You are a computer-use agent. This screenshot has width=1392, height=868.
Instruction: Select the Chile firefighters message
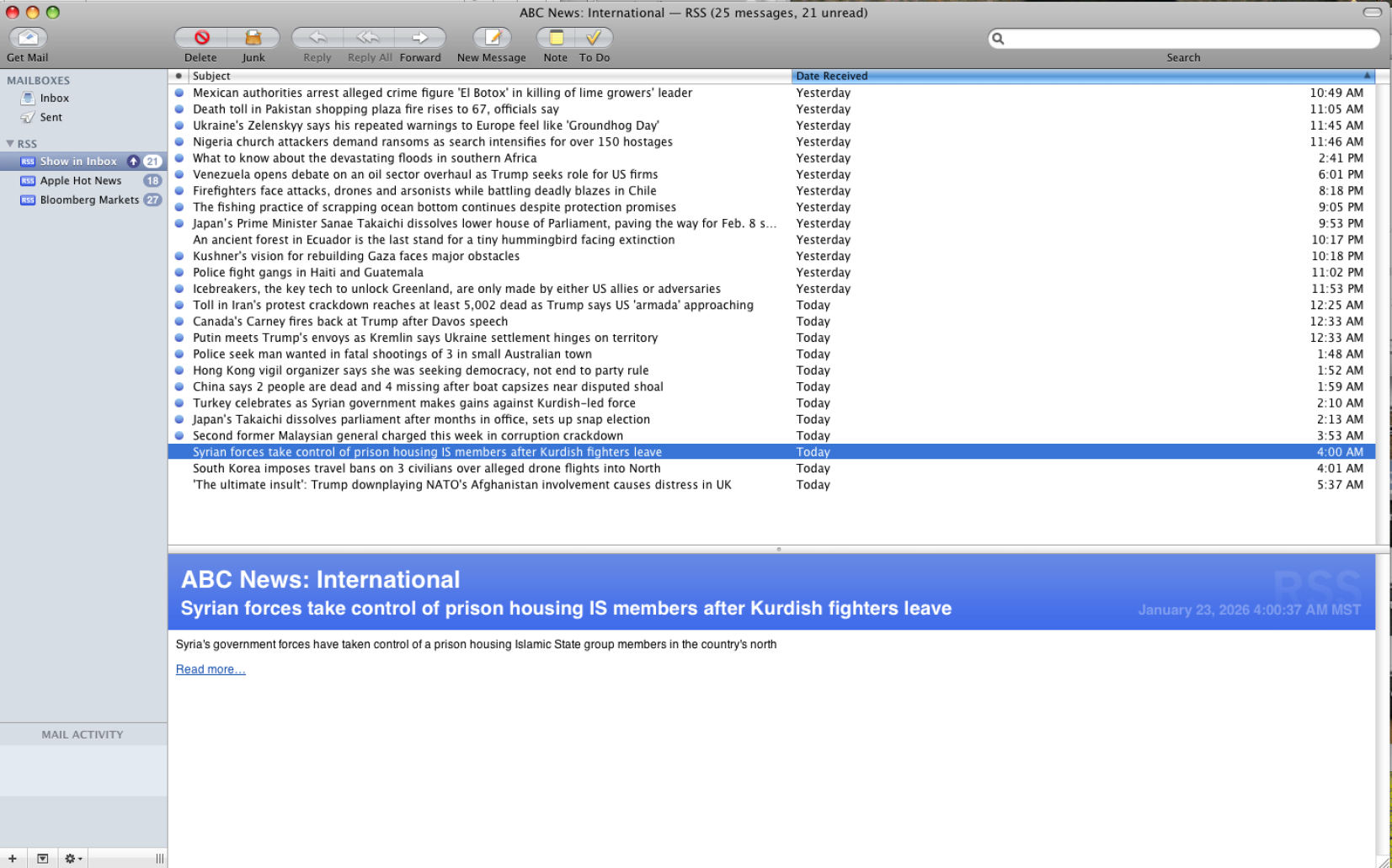click(x=771, y=191)
